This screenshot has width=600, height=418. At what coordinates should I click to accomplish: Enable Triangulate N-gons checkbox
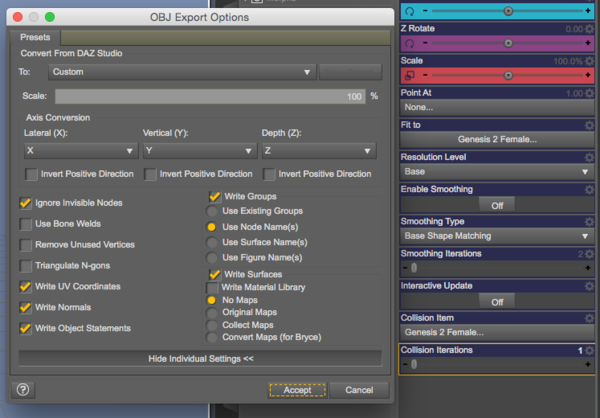pos(26,266)
